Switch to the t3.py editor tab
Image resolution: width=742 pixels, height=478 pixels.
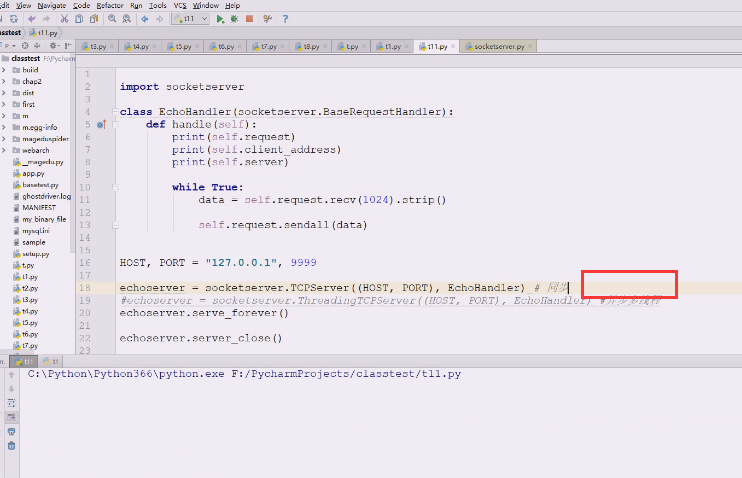(x=97, y=46)
